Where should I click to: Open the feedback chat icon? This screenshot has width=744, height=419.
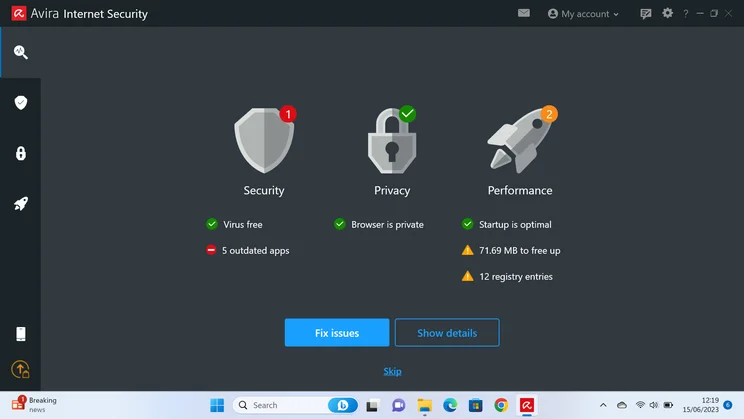coord(645,13)
